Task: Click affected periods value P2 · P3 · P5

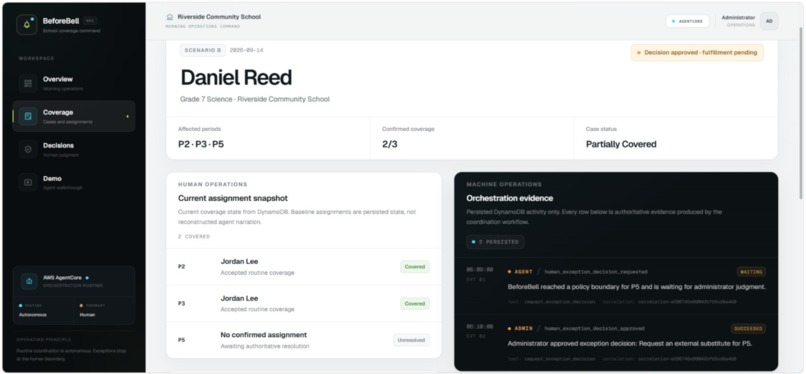Action: pyautogui.click(x=201, y=144)
